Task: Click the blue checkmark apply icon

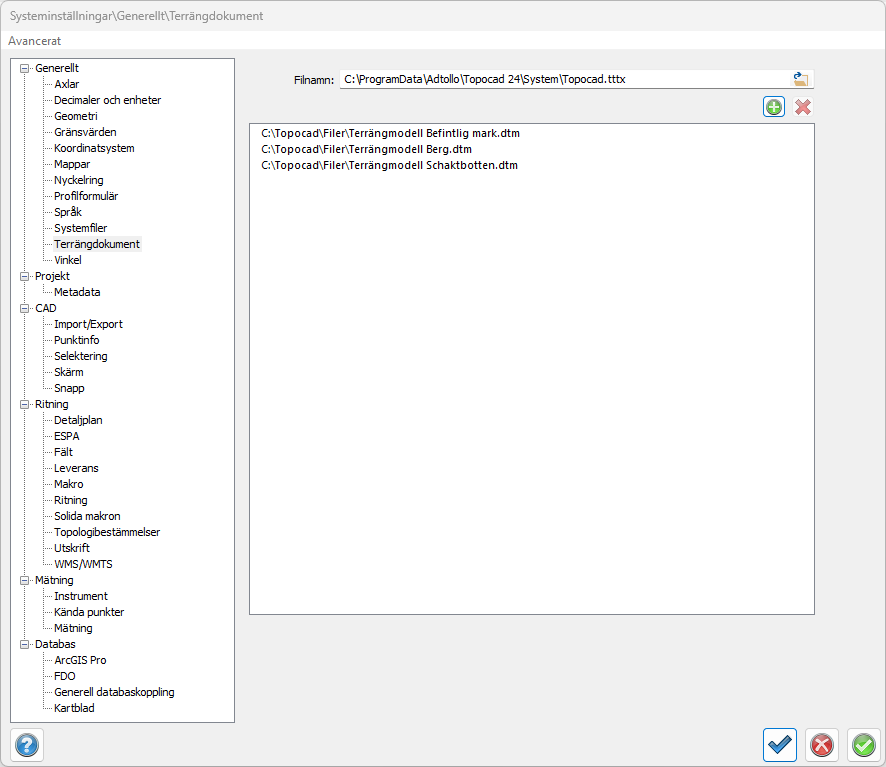Action: click(x=779, y=745)
